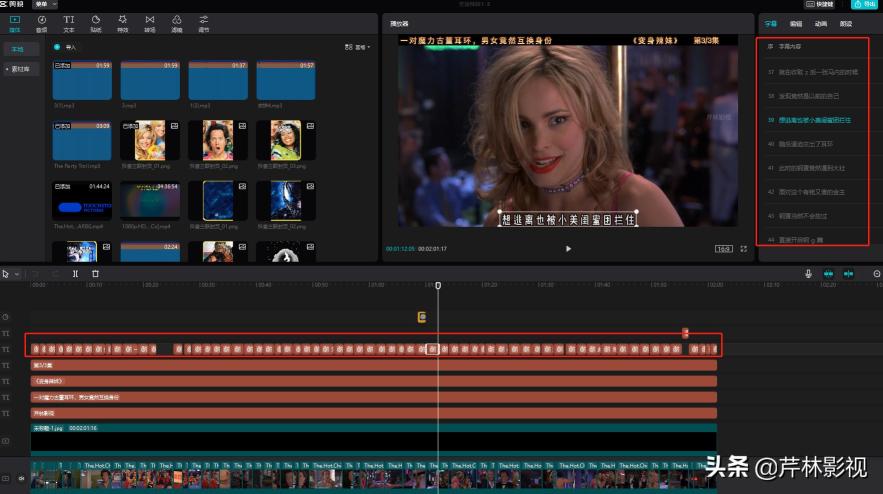Click the yellow marker clip above subtitle track
883x494 pixels.
tap(422, 317)
